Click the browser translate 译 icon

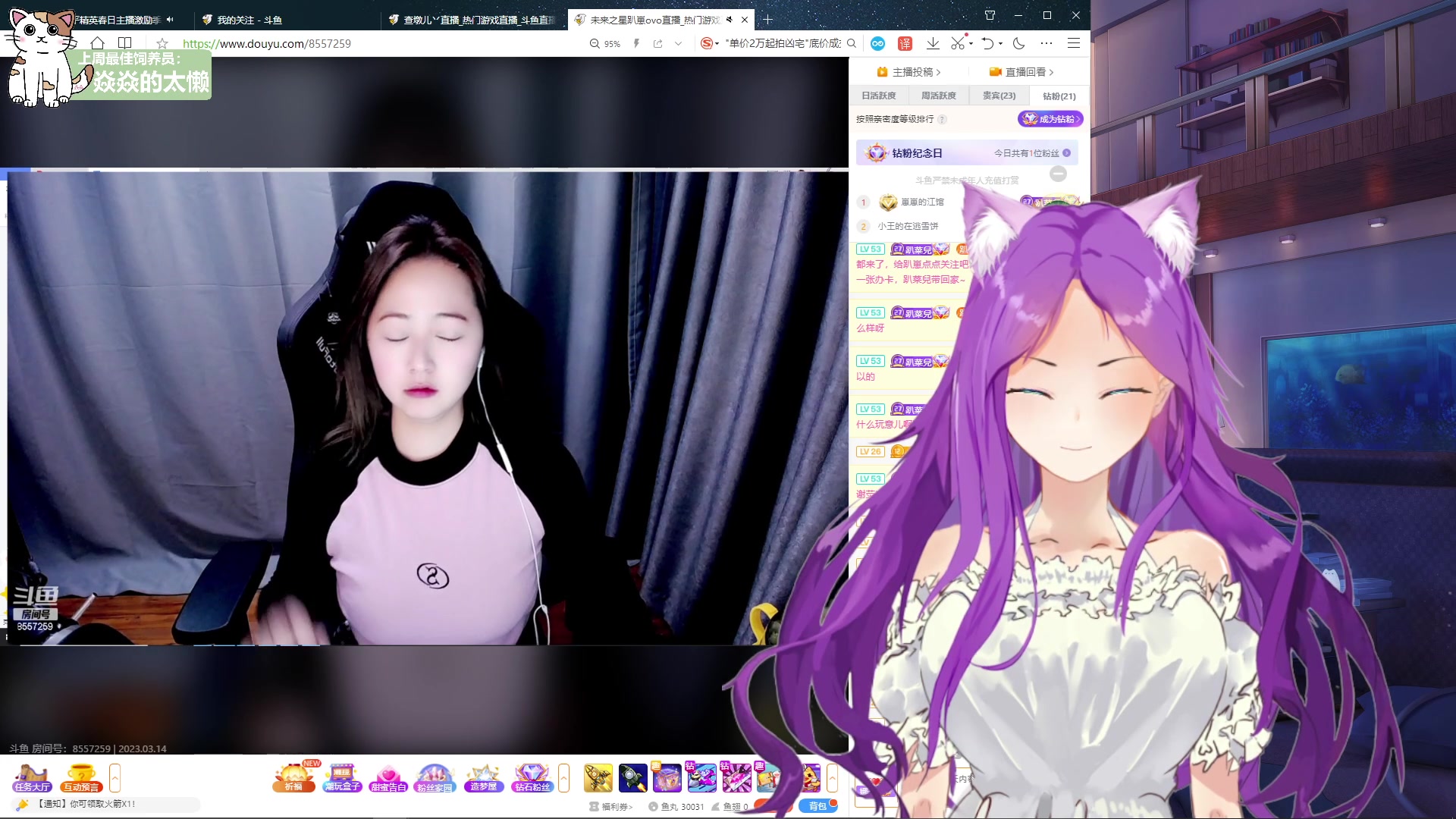coord(905,43)
